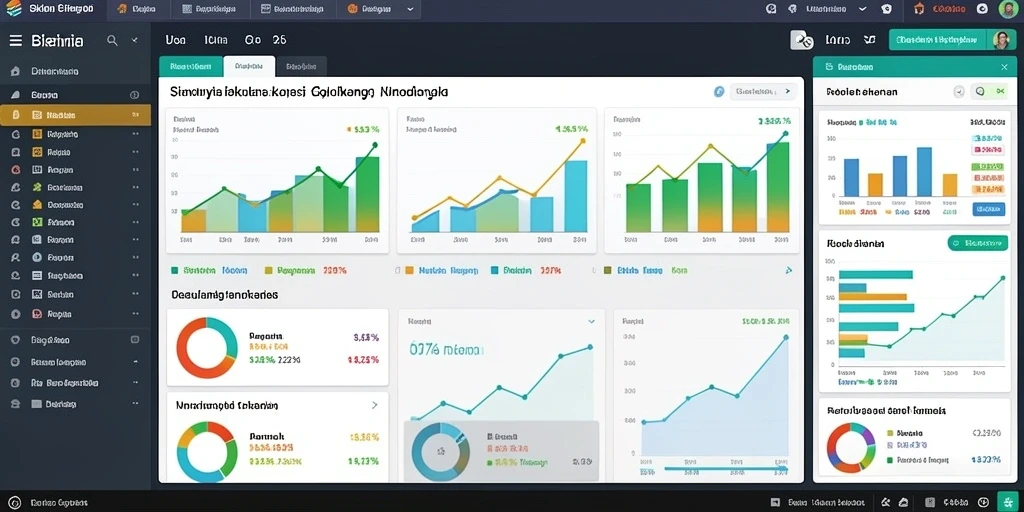
Task: Open the chevron on the orange-circle top-bar tab
Action: [410, 9]
